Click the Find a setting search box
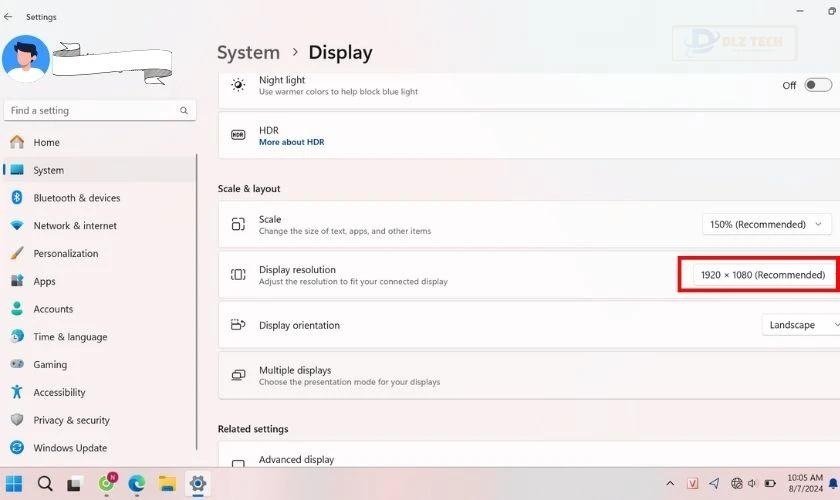Image resolution: width=840 pixels, height=500 pixels. point(100,110)
